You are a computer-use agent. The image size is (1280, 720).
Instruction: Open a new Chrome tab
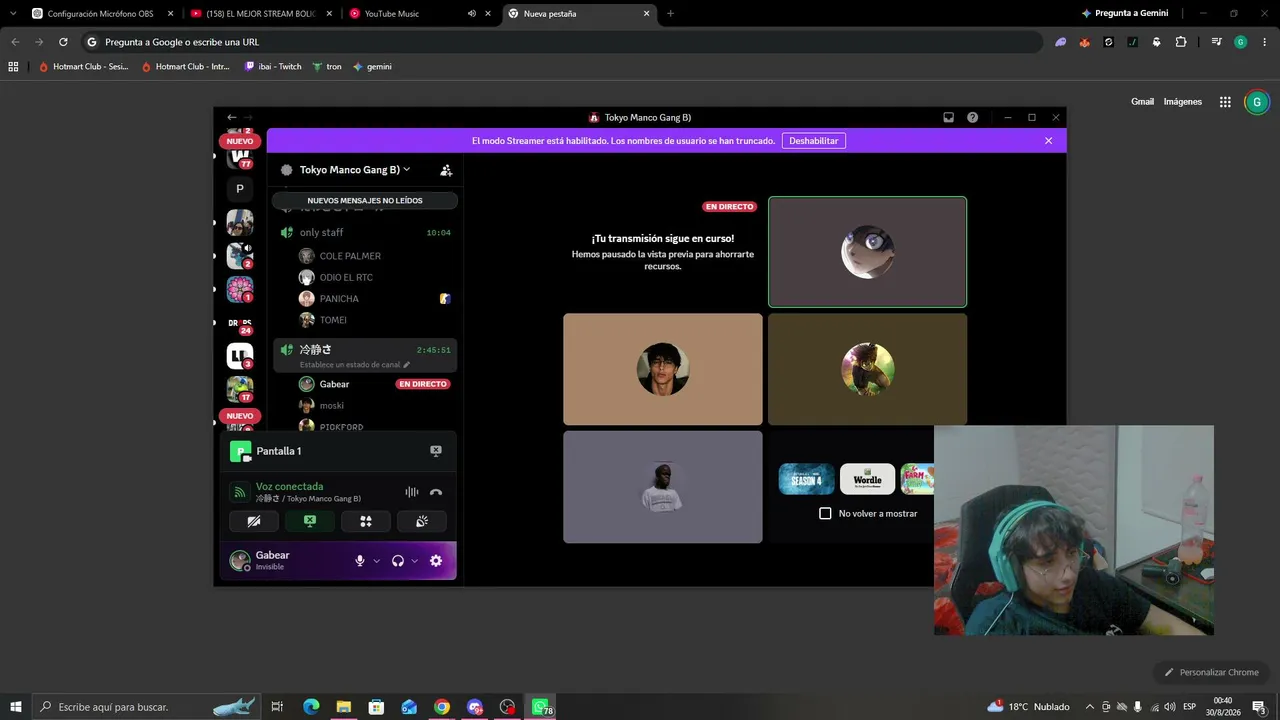(x=670, y=14)
